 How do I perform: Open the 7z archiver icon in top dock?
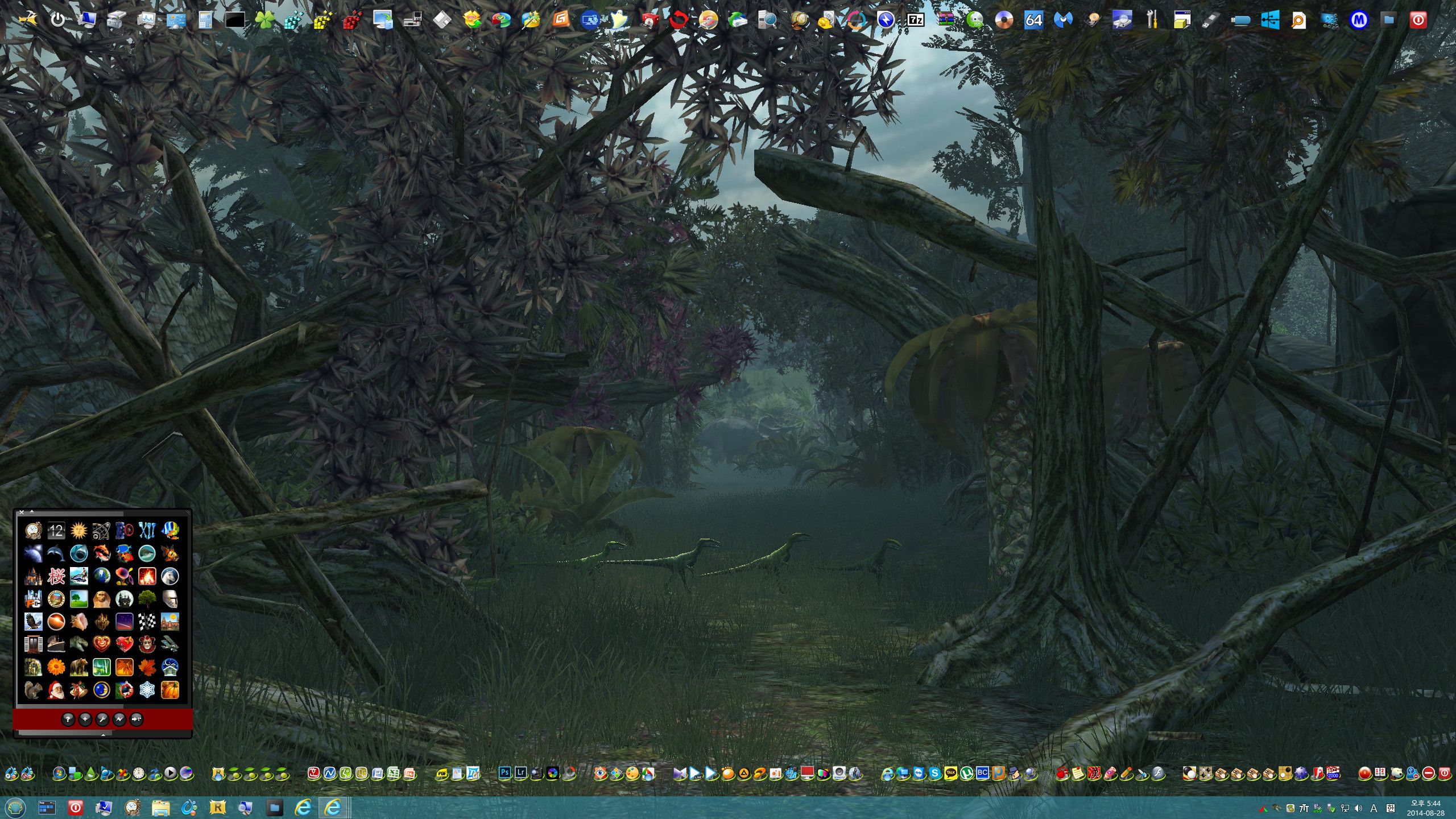[915, 20]
